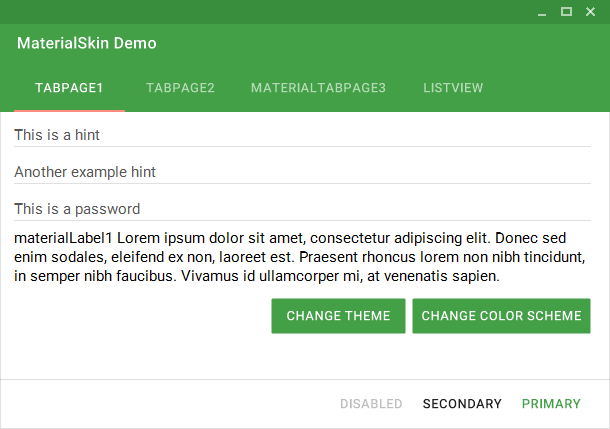
Task: Click the greyed-out DISABLED button
Action: (x=371, y=404)
